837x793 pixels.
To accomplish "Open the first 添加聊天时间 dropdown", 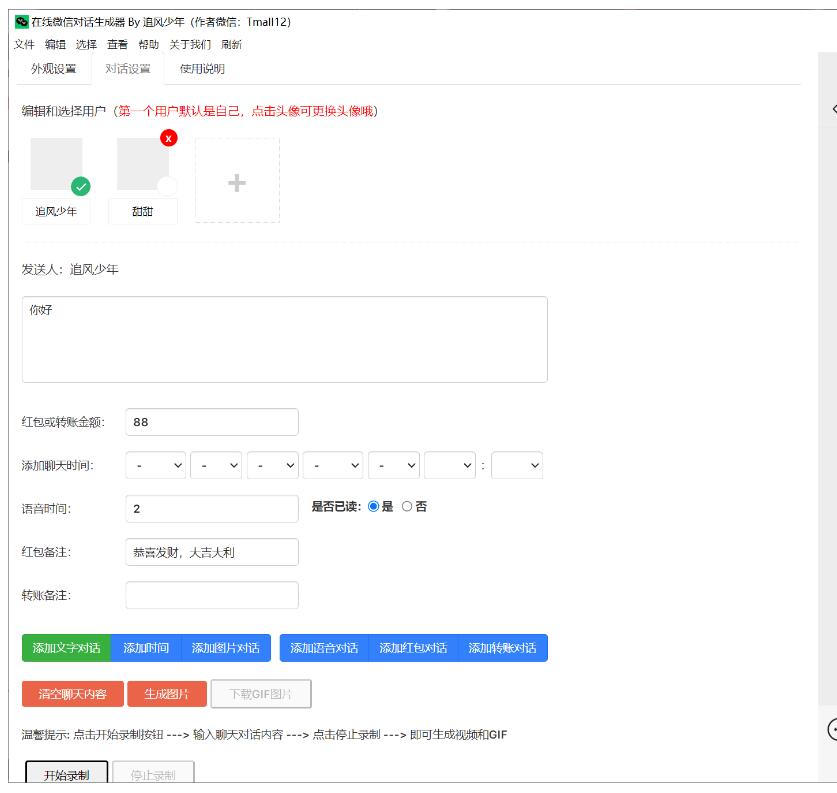I will point(156,465).
